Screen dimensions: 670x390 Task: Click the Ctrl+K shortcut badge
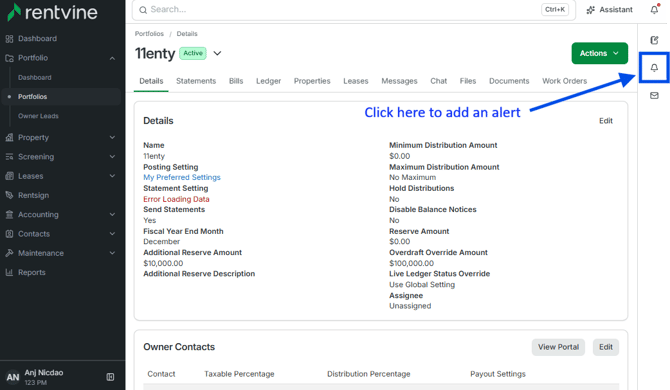point(555,9)
